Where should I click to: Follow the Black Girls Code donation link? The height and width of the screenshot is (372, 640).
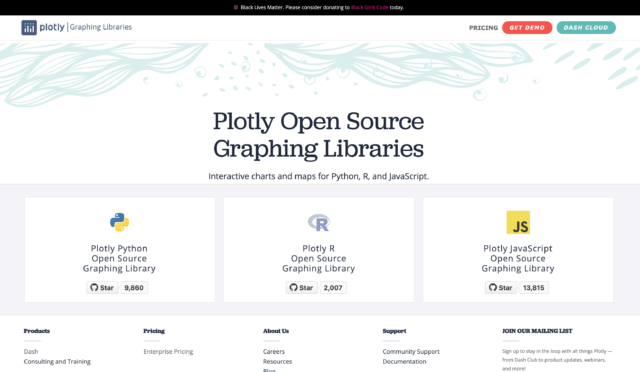click(x=369, y=7)
